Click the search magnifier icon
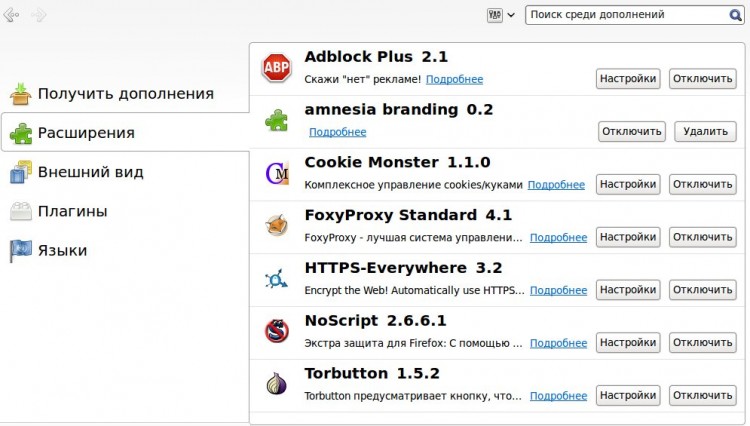The height and width of the screenshot is (426, 750). (x=735, y=15)
